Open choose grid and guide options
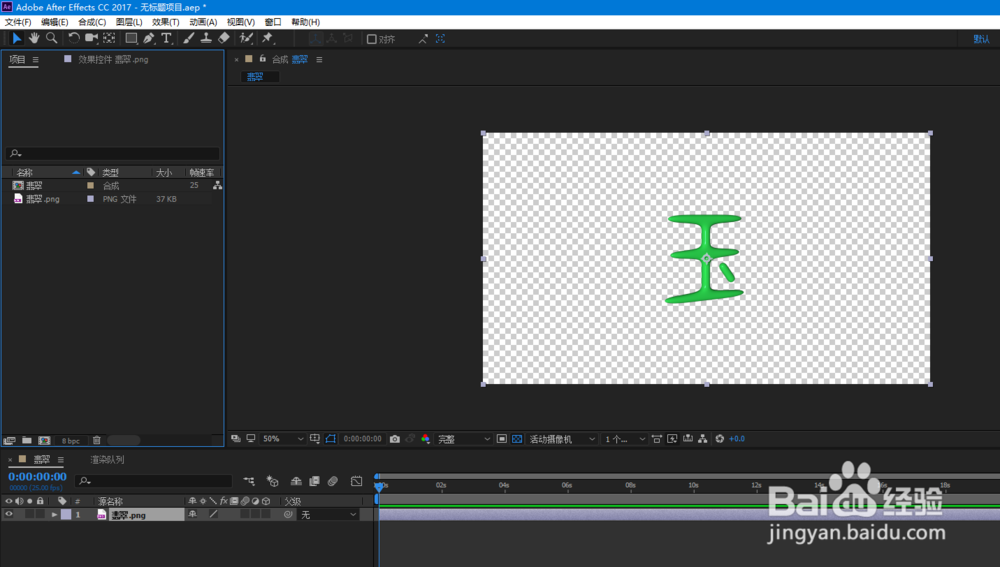This screenshot has width=1000, height=567. (x=315, y=439)
